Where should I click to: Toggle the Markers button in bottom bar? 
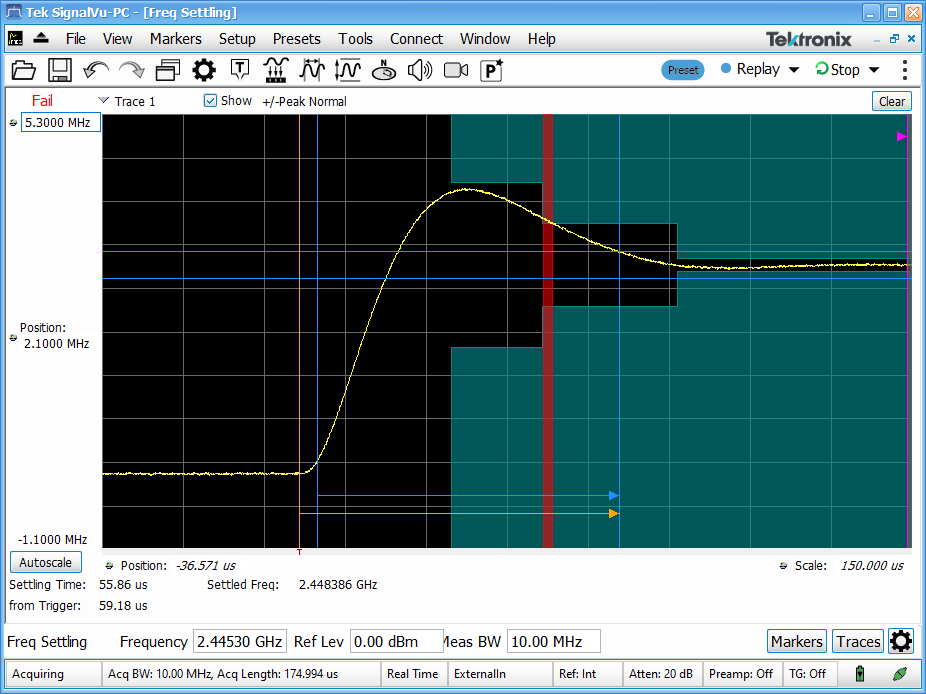click(796, 642)
